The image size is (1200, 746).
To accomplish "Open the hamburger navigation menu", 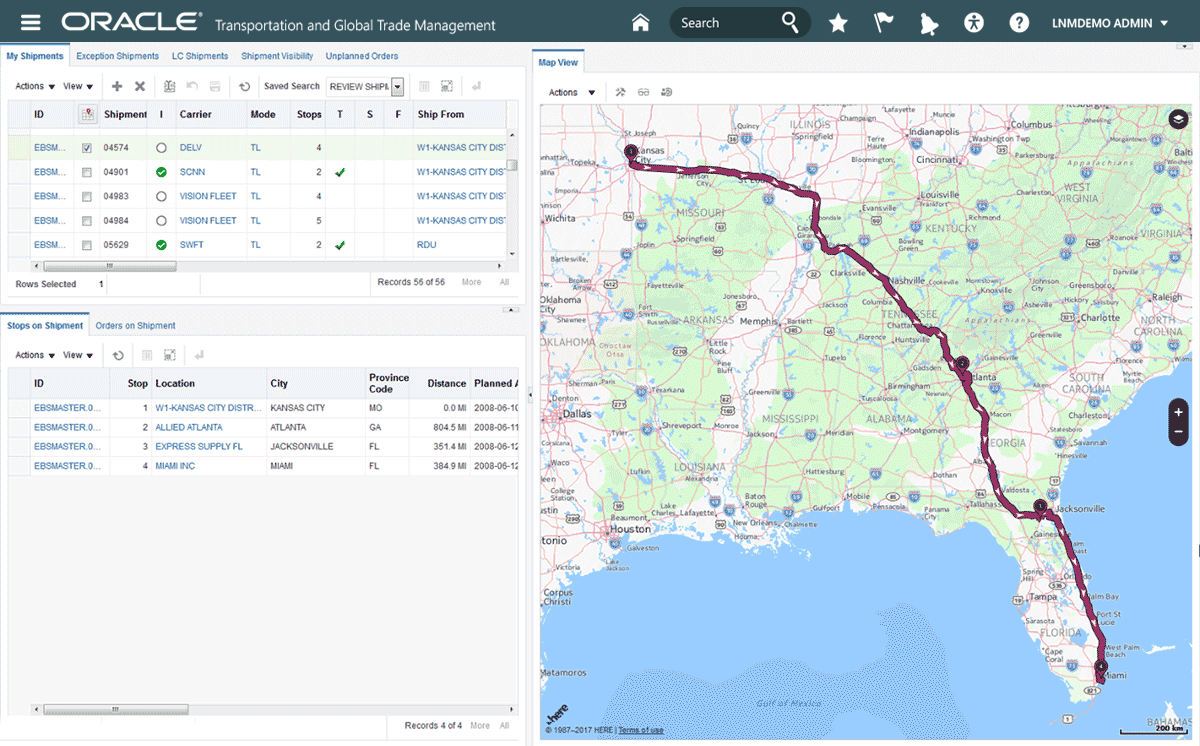I will pyautogui.click(x=31, y=23).
